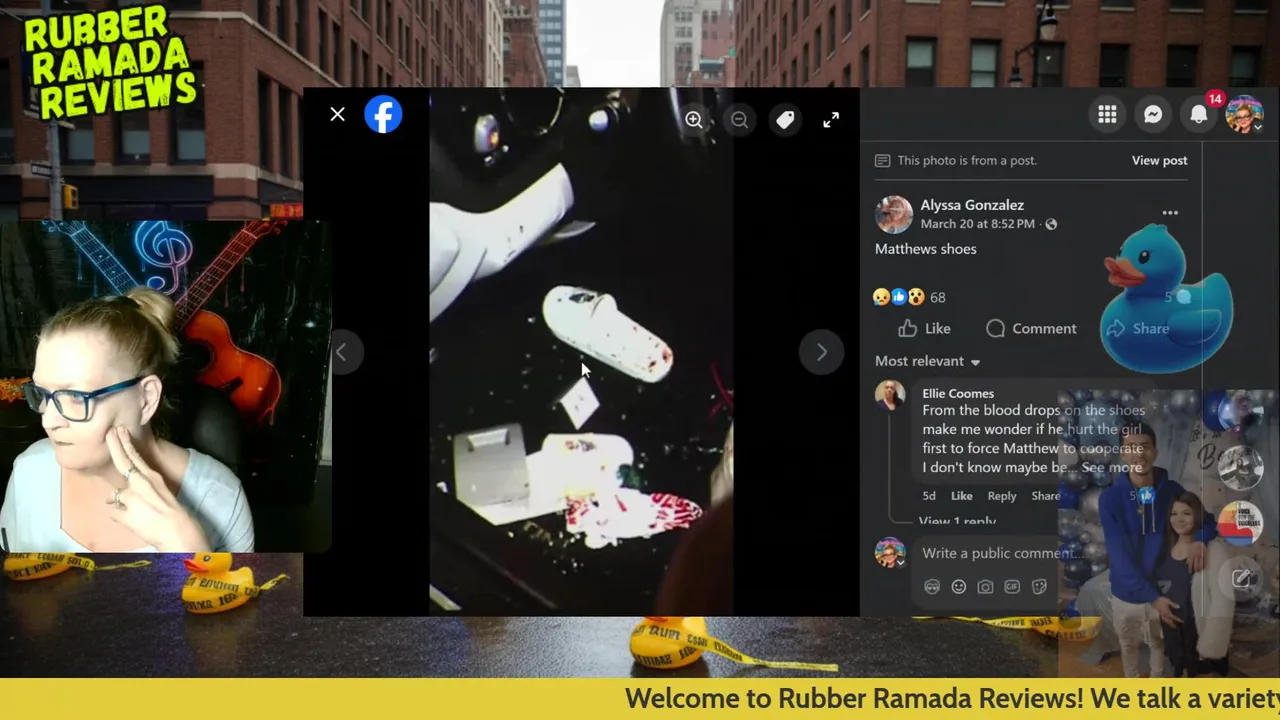Switch commenting identity avatar dropdown
Viewport: 1280px width, 720px height.
tap(890, 553)
